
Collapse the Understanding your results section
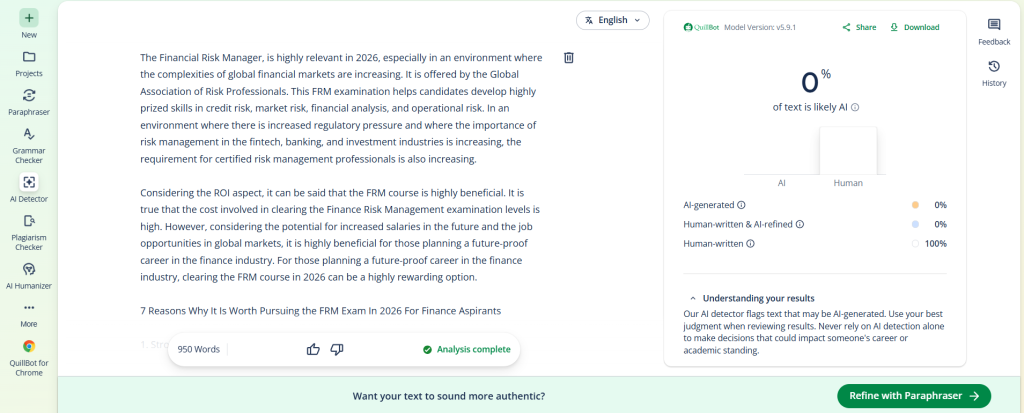690,298
